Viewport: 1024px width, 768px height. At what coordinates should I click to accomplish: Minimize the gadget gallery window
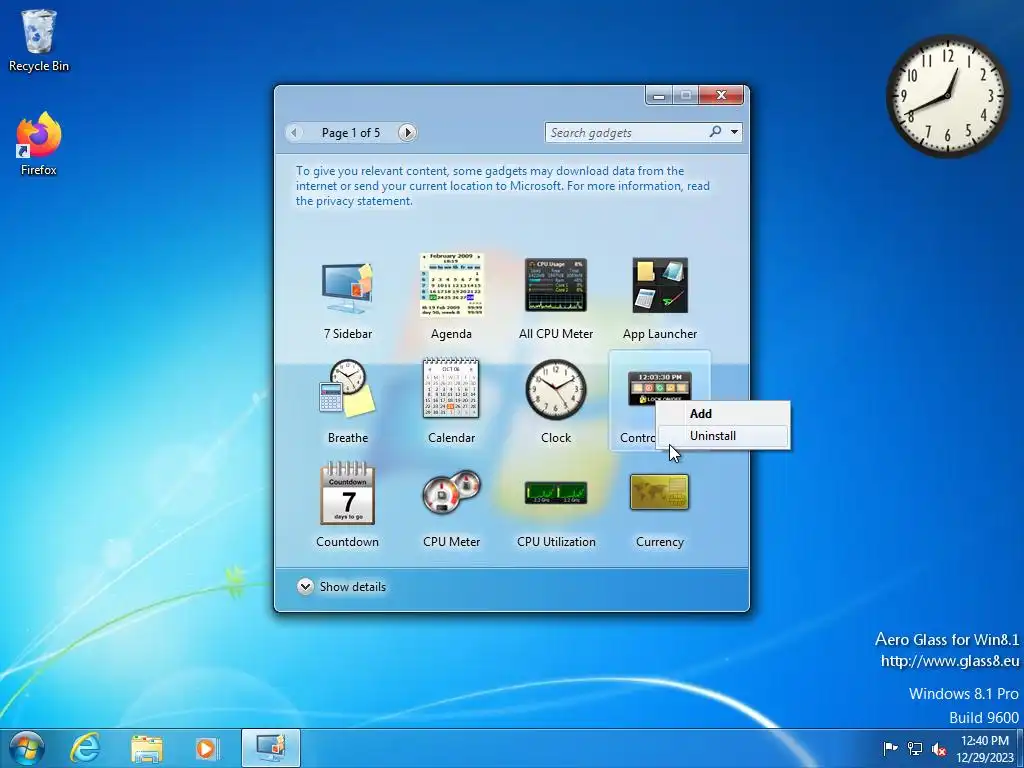point(659,95)
